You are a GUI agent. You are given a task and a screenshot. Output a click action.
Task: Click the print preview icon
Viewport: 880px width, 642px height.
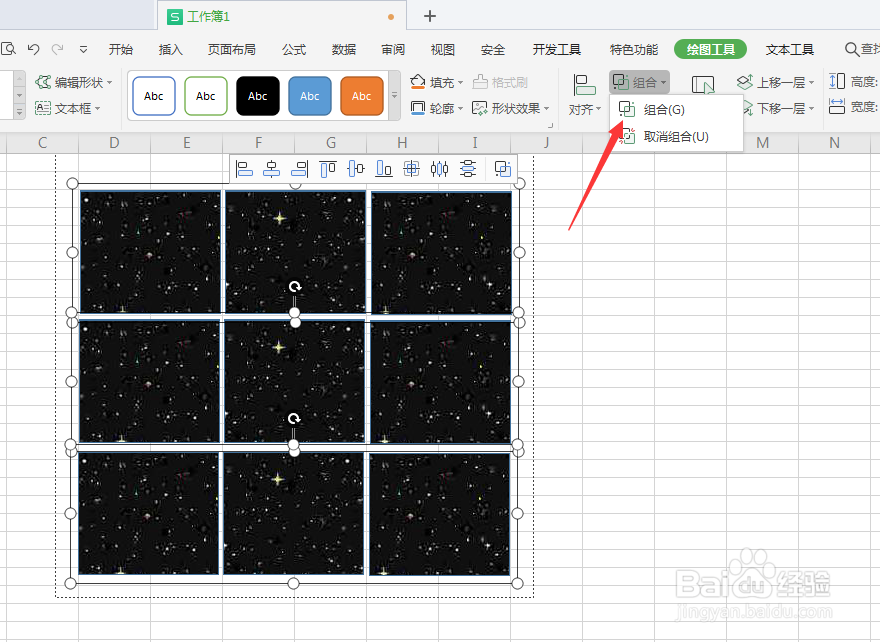(x=8, y=49)
